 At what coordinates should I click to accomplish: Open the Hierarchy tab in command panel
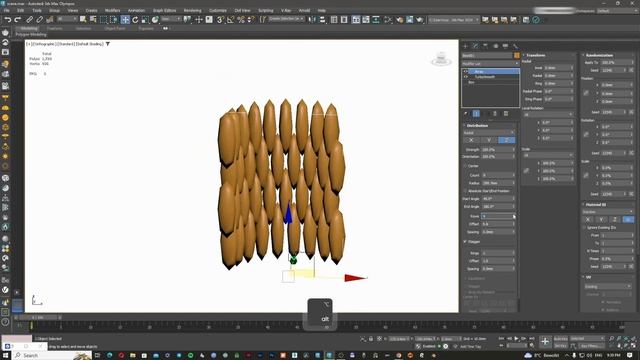coord(485,46)
